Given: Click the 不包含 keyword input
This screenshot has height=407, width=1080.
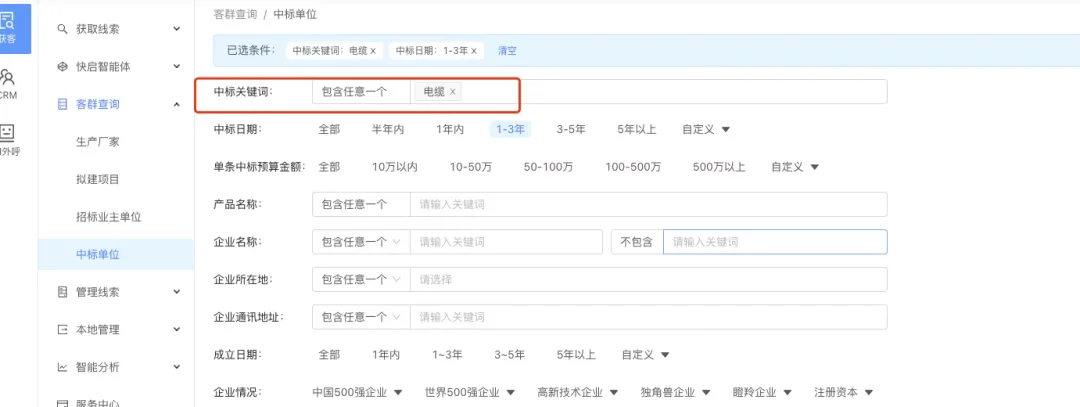Looking at the screenshot, I should pos(775,242).
